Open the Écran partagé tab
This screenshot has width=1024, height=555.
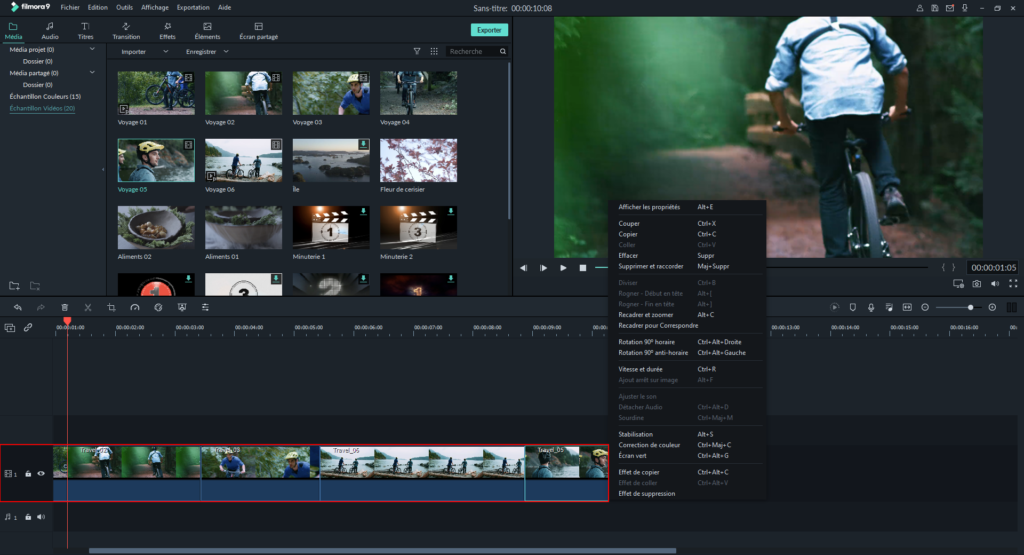[x=259, y=31]
